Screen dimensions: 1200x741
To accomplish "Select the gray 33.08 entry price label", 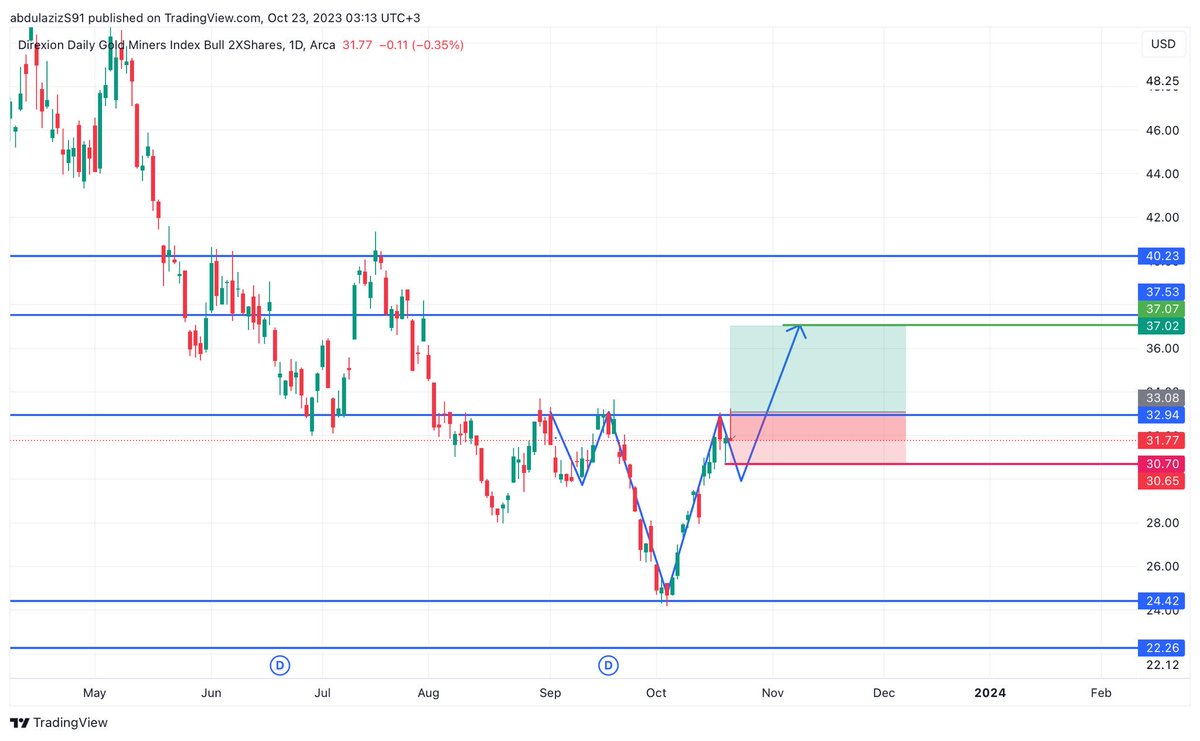I will (1163, 397).
